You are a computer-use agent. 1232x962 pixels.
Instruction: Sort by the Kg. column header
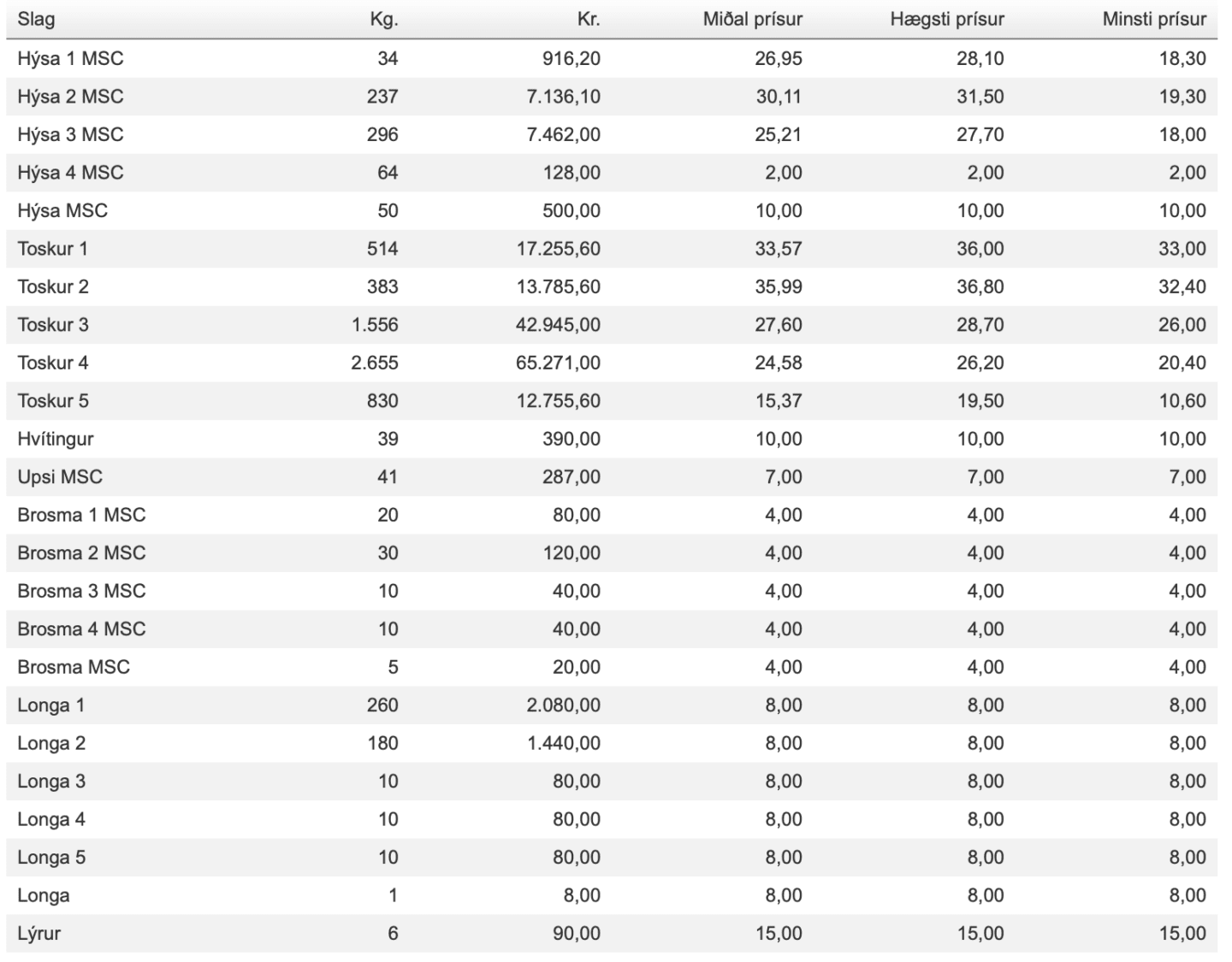click(384, 20)
